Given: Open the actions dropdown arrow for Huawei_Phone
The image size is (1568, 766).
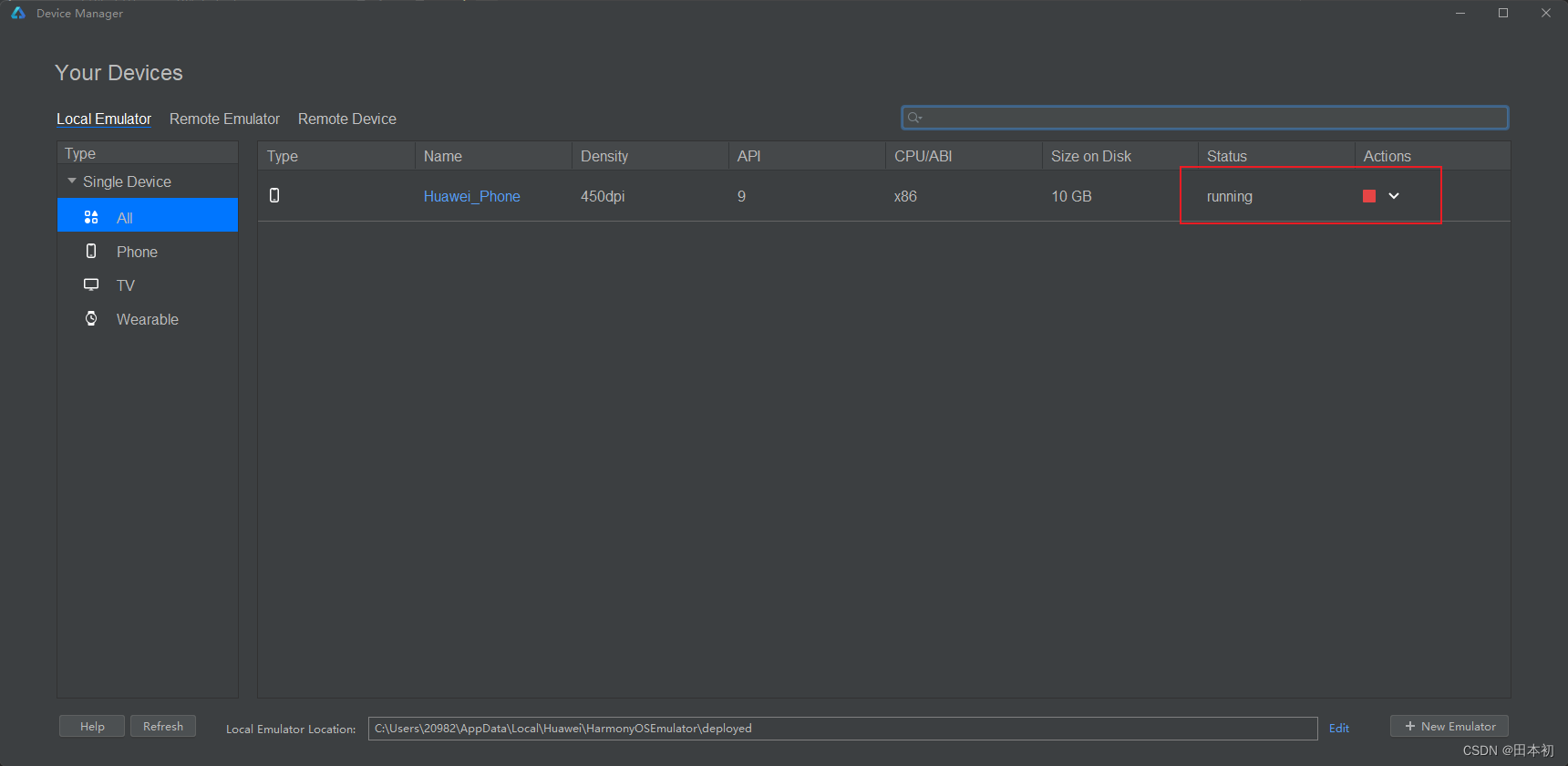Looking at the screenshot, I should (1394, 196).
